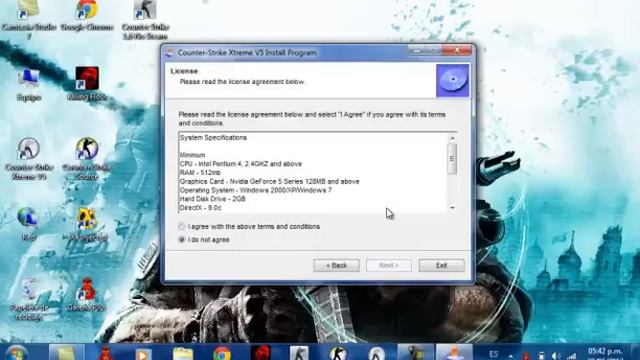Show hidden system tray icons
Image resolution: width=640 pixels, height=360 pixels.
coord(511,356)
